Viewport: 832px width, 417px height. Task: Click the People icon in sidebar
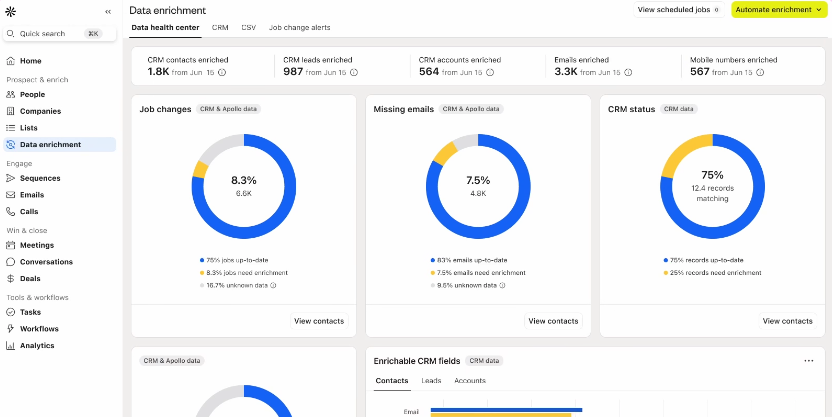point(10,94)
